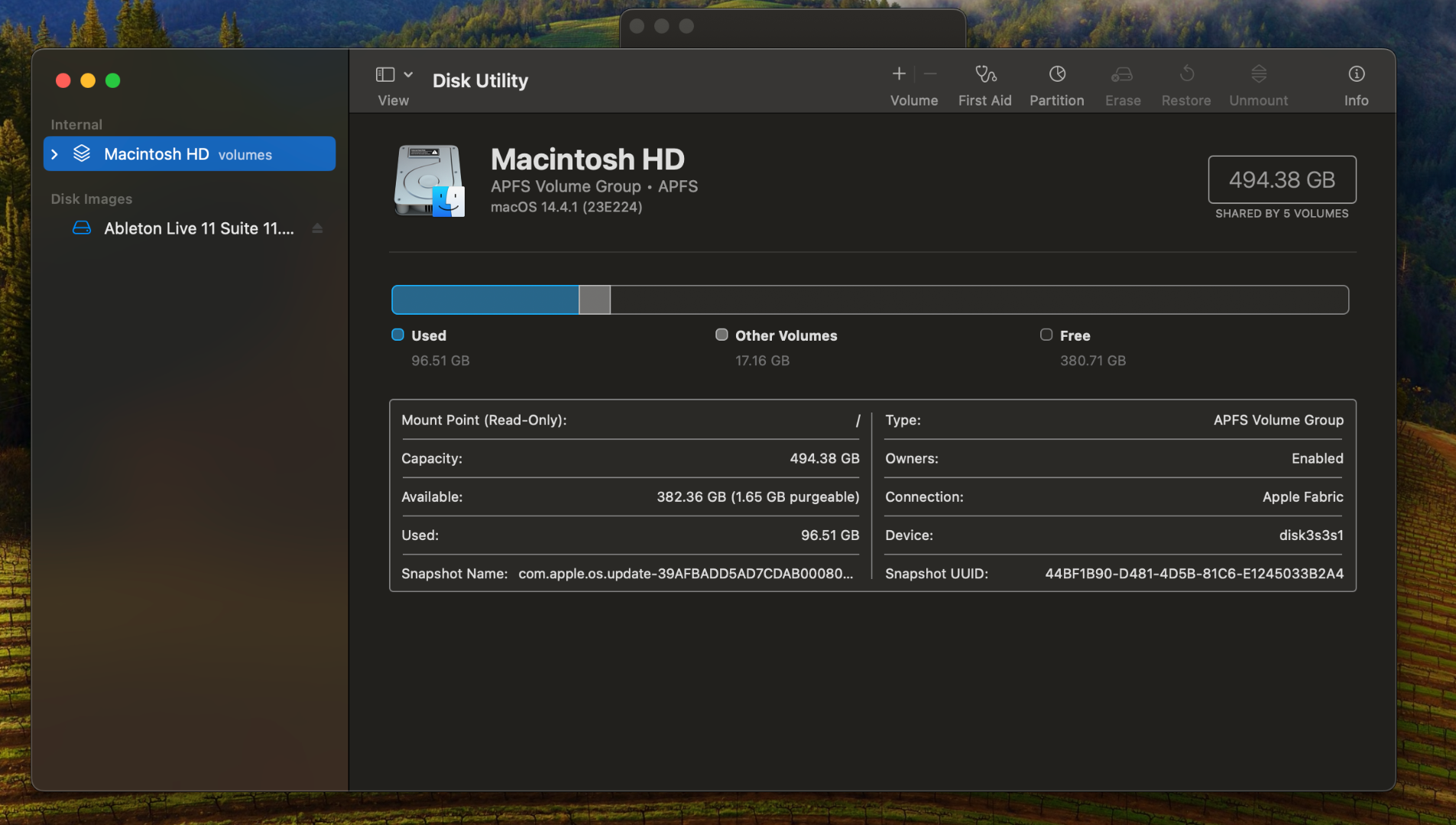Click the Free legend swatch
This screenshot has height=825, width=1456.
point(1046,335)
